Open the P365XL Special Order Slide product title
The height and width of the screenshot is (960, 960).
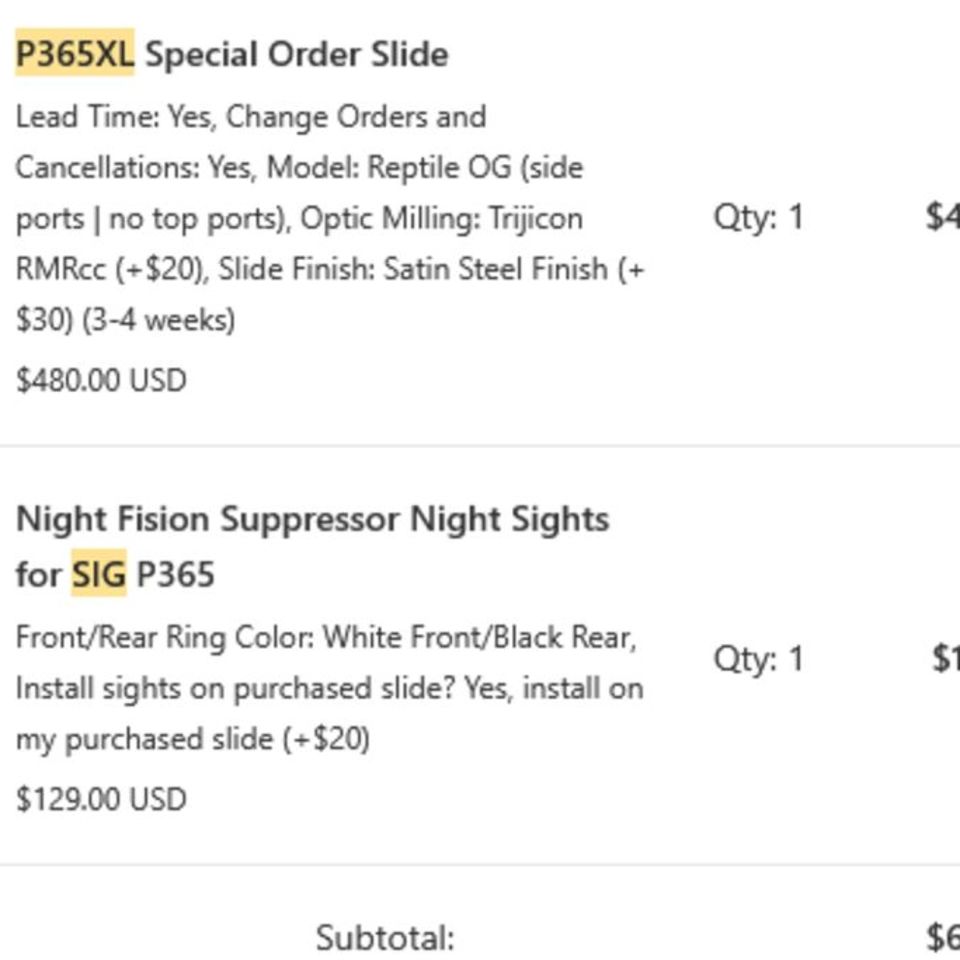point(296,54)
